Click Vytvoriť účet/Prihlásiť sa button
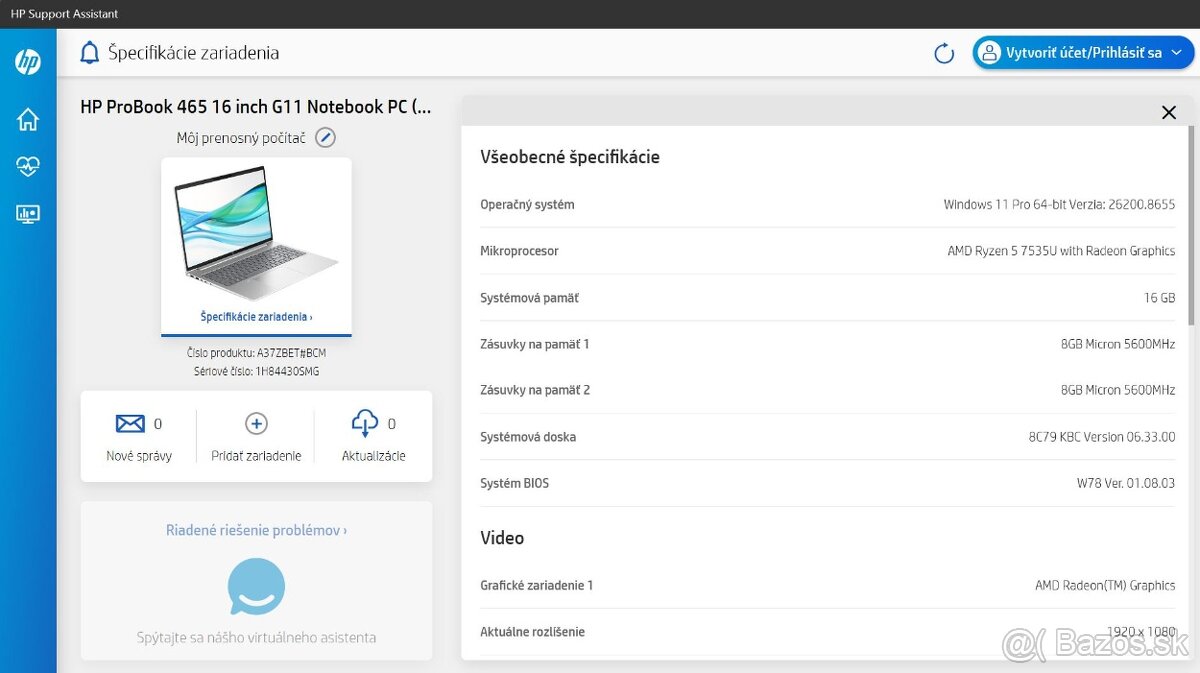1200x673 pixels. pos(1083,53)
